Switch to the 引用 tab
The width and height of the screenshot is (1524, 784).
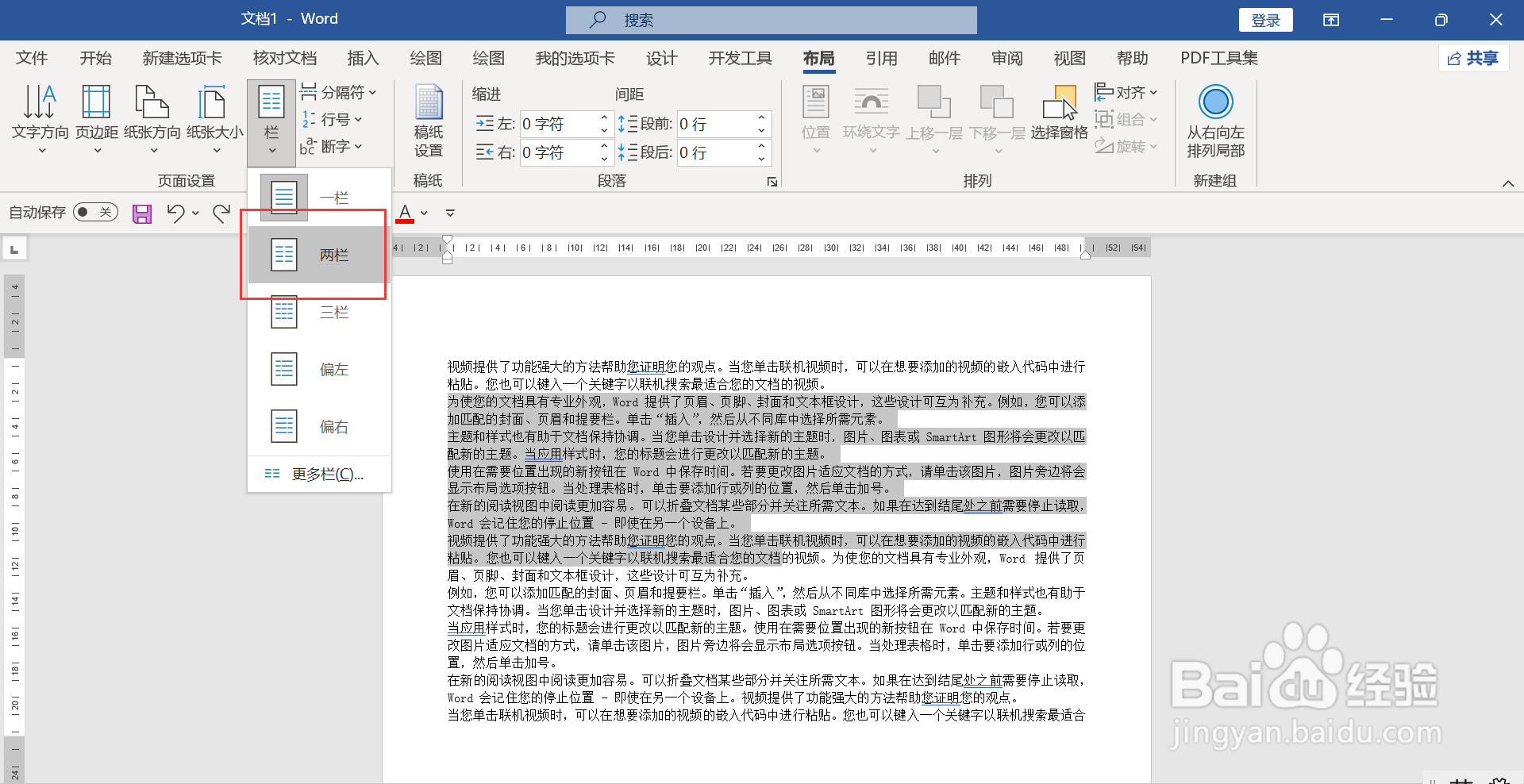click(x=882, y=58)
